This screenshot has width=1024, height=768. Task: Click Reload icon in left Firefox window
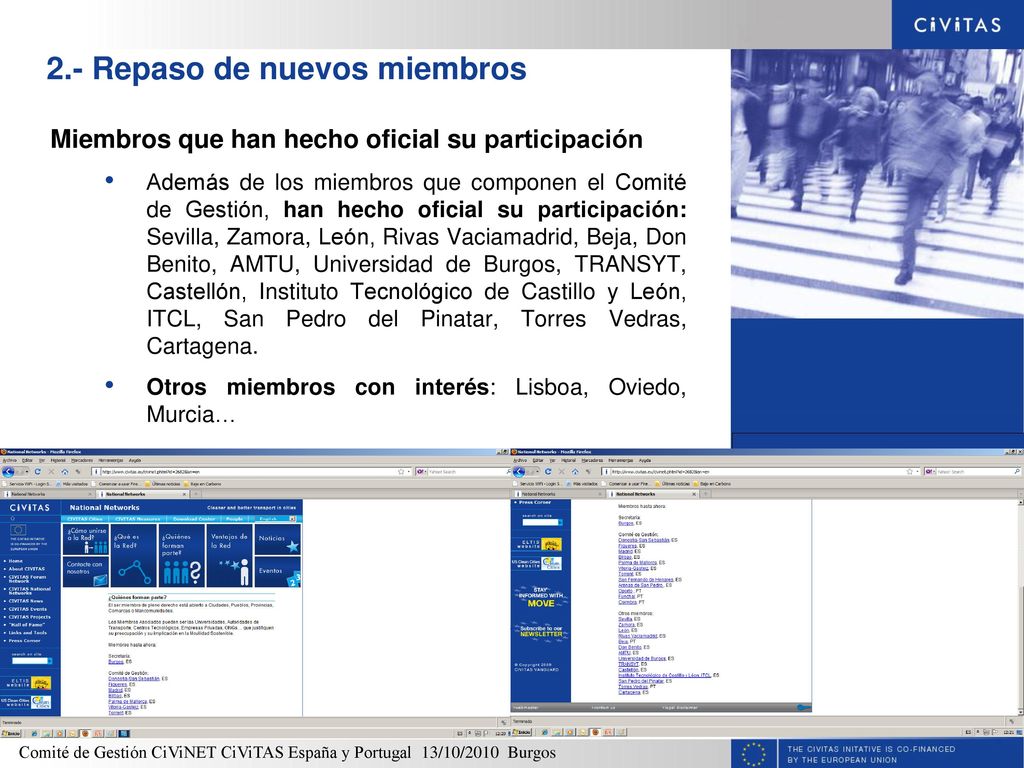tap(38, 472)
